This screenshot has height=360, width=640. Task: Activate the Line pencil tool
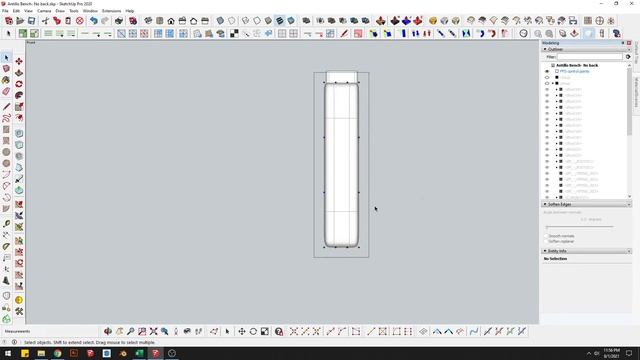click(x=6, y=107)
